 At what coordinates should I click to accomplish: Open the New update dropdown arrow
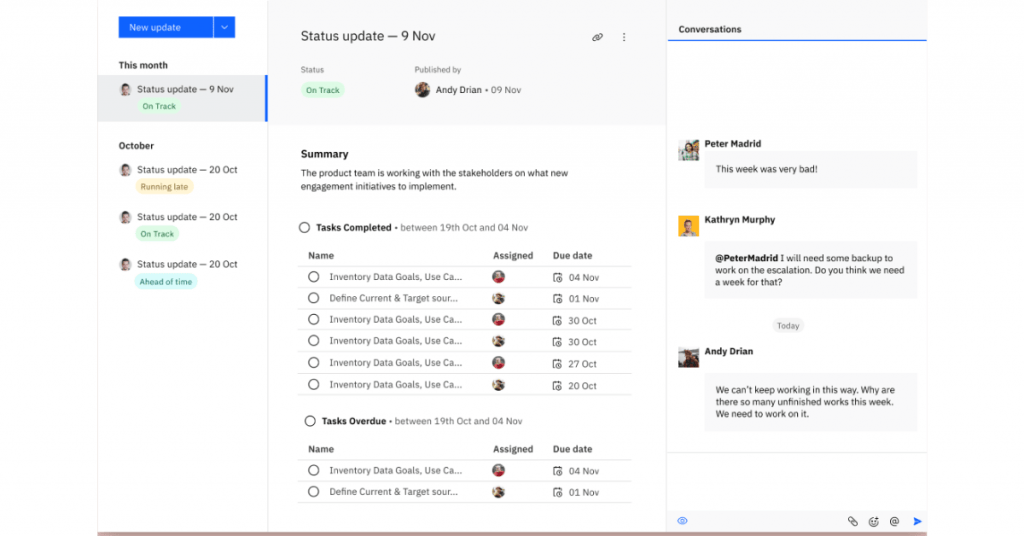(x=224, y=27)
